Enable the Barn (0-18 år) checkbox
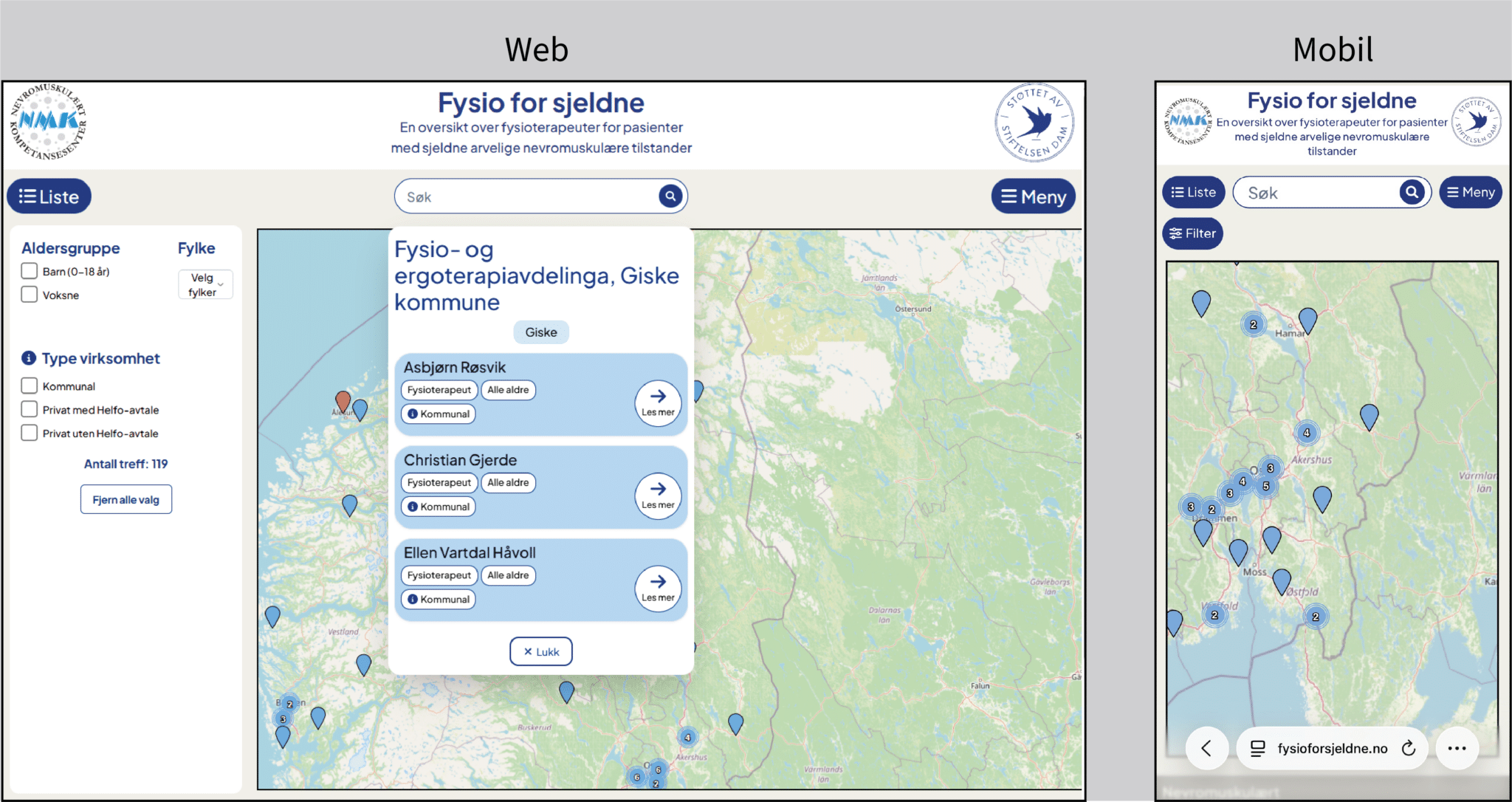Screen dimensions: 1512x802 click(30, 271)
